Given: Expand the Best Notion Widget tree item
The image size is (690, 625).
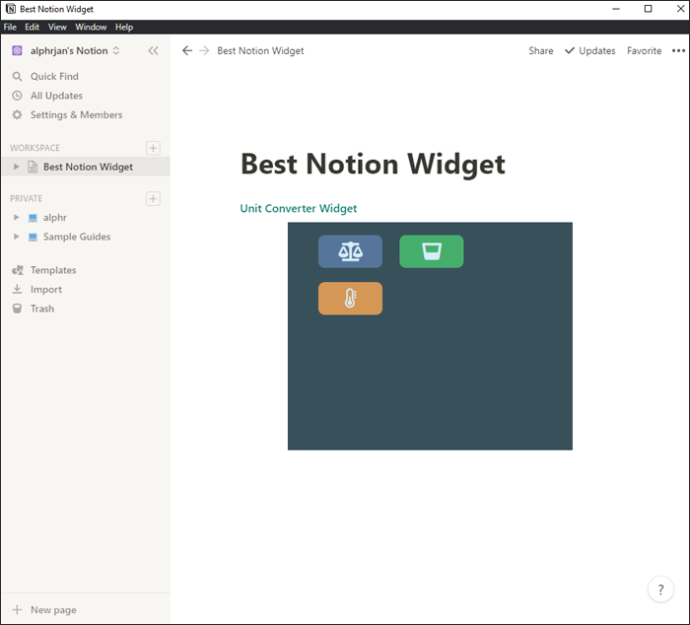Looking at the screenshot, I should click(16, 167).
